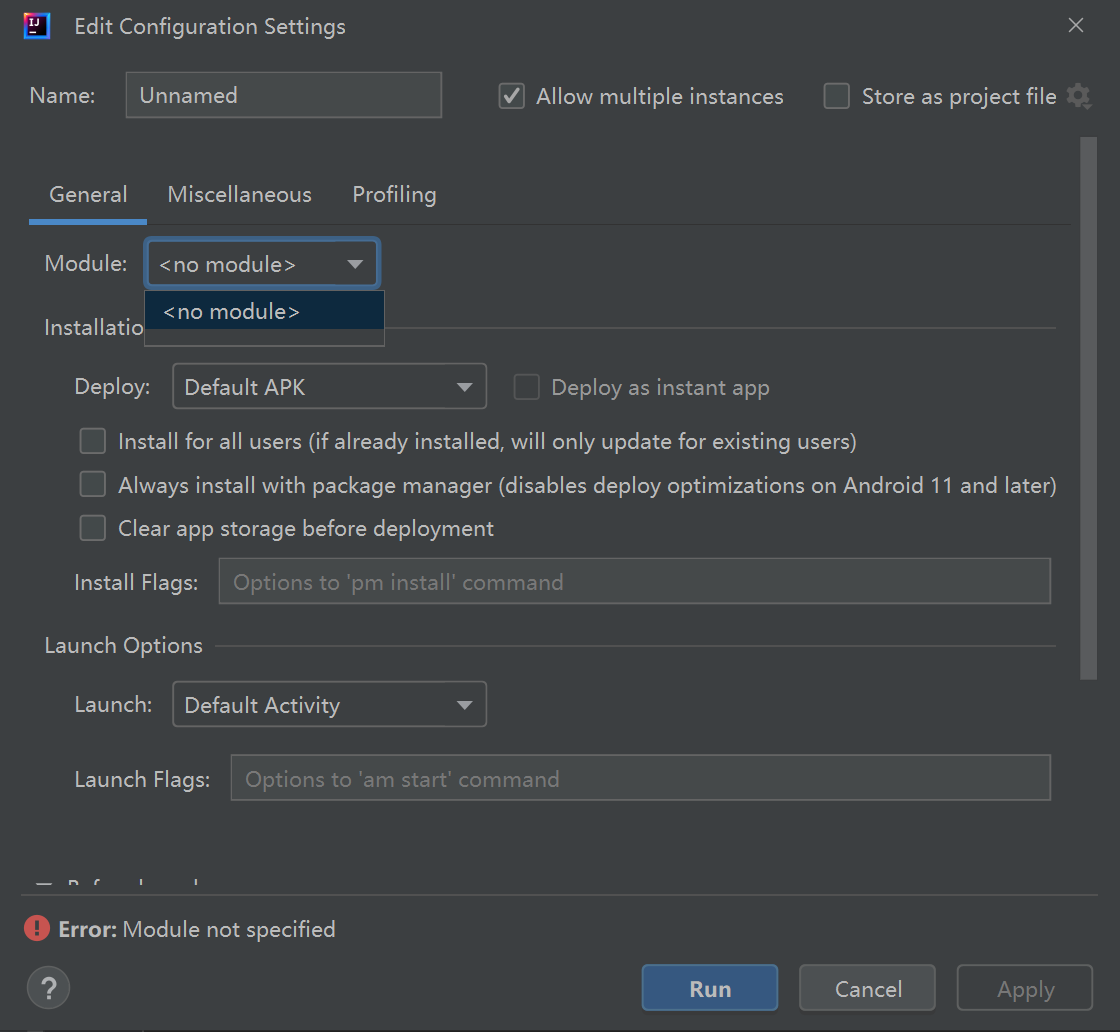The height and width of the screenshot is (1032, 1120).
Task: Open the Profiling tab
Action: click(394, 194)
